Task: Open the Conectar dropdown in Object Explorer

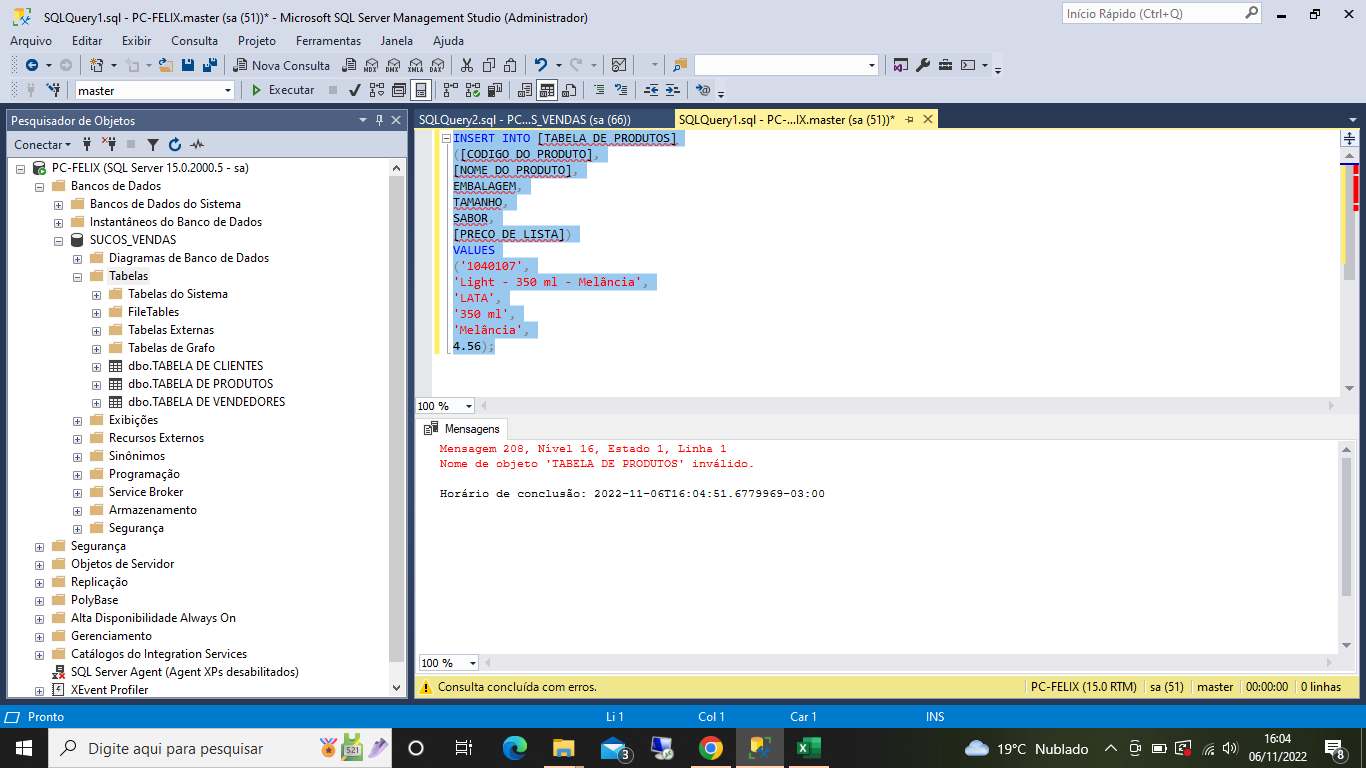Action: (43, 145)
